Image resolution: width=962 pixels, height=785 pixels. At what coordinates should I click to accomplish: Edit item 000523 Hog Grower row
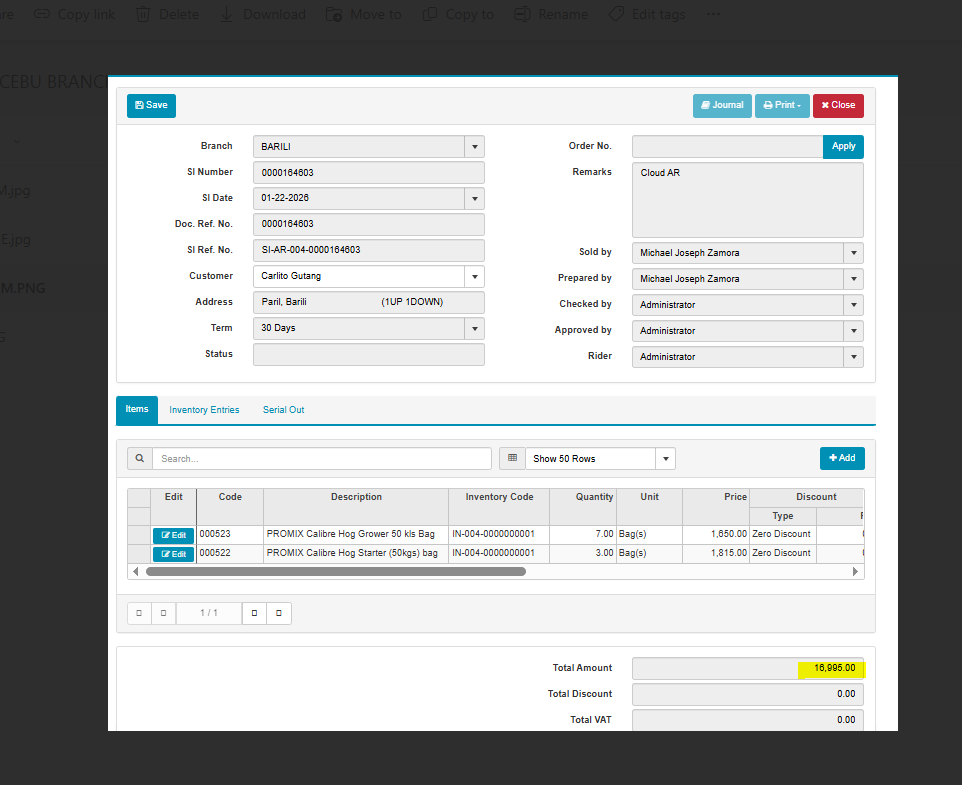coord(173,535)
